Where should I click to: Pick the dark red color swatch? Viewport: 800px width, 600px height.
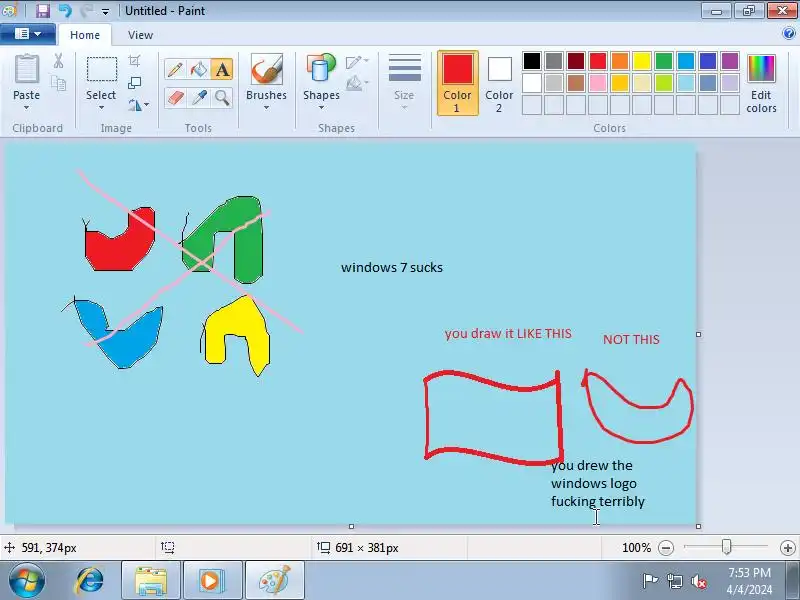point(576,61)
